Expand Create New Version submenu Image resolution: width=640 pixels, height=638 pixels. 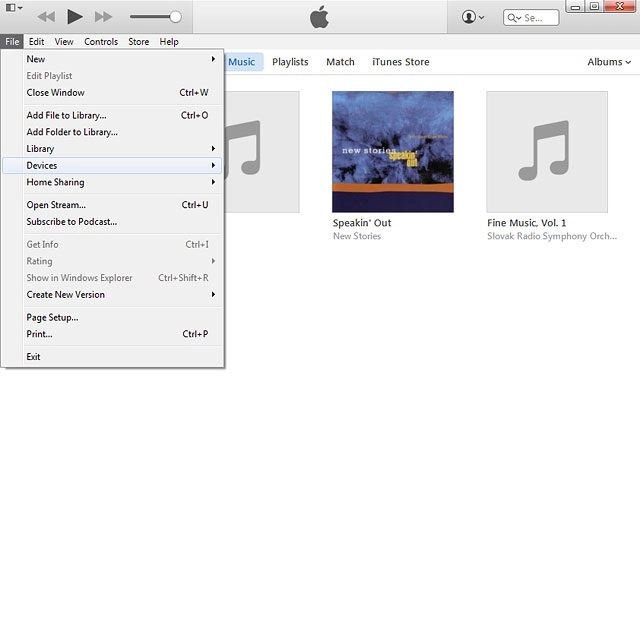112,295
